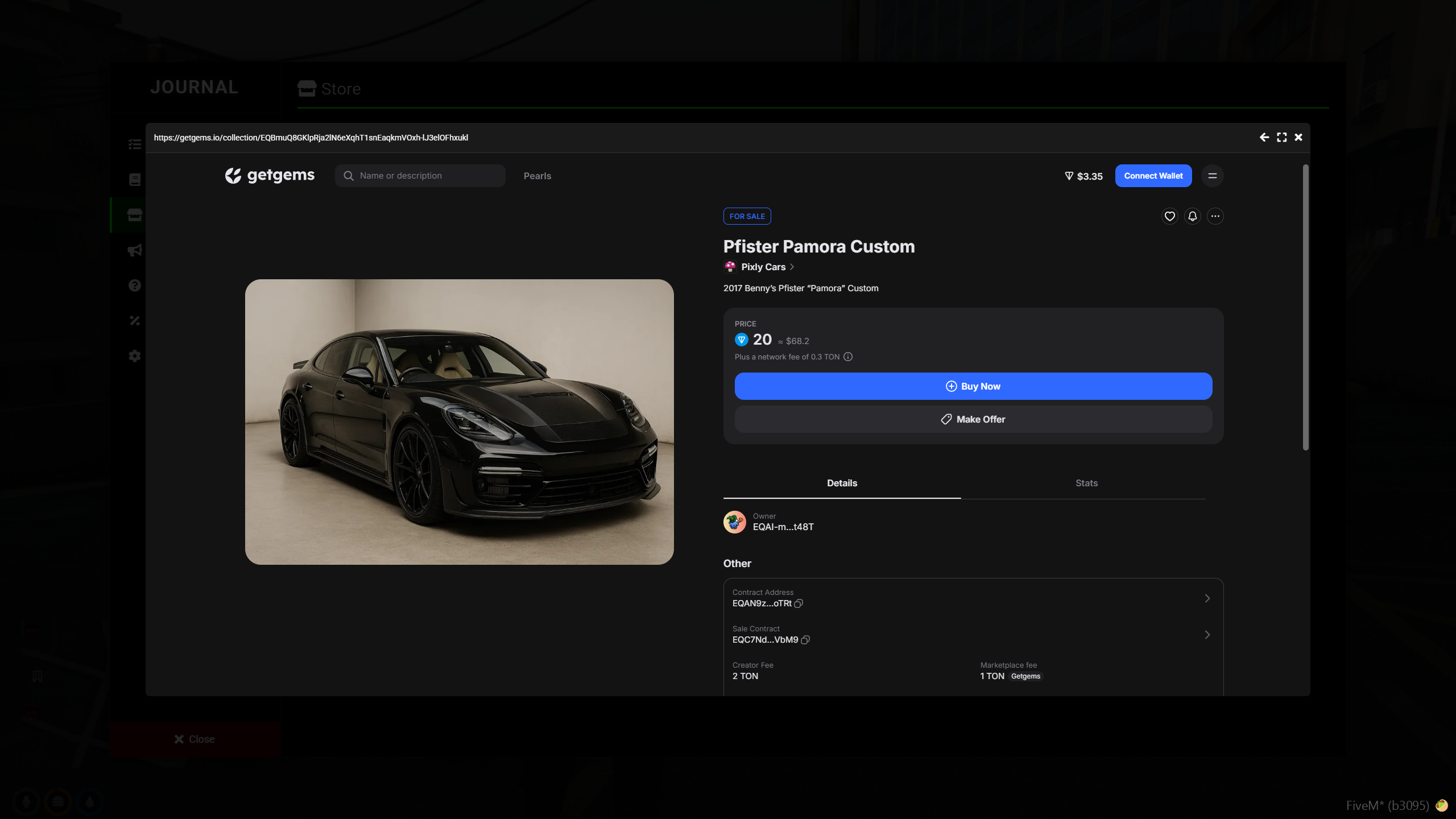Click the Pixly Cars mushroom icon
Screen dimensions: 1456x819
[x=730, y=267]
